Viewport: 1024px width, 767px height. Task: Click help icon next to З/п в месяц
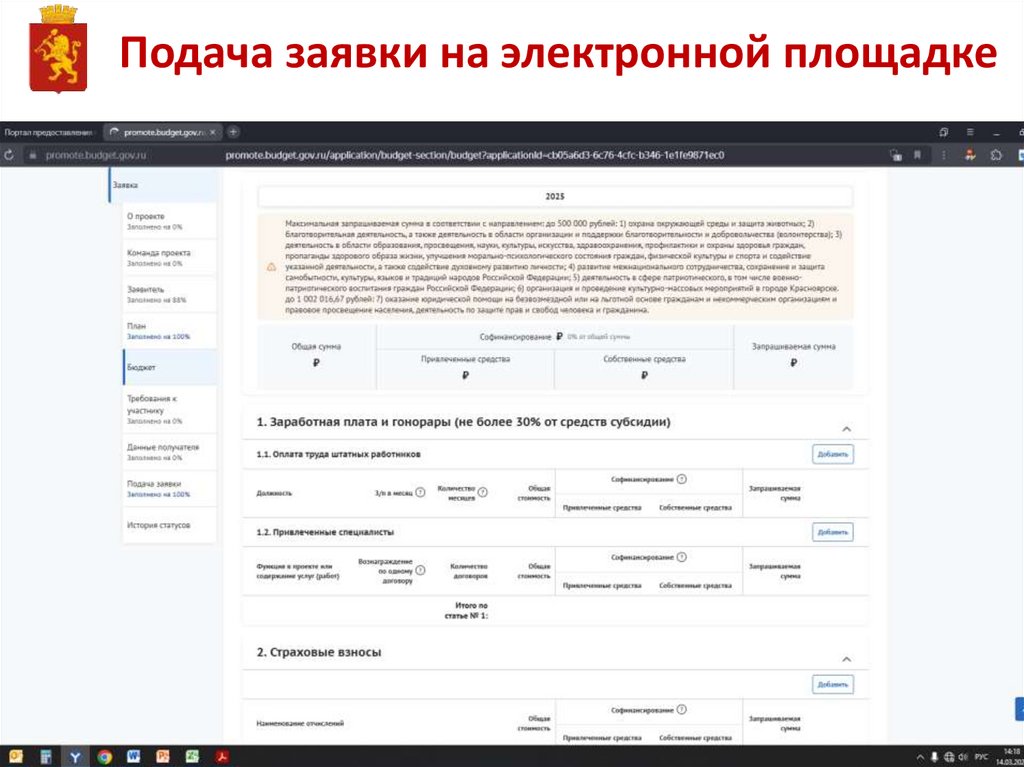(421, 493)
